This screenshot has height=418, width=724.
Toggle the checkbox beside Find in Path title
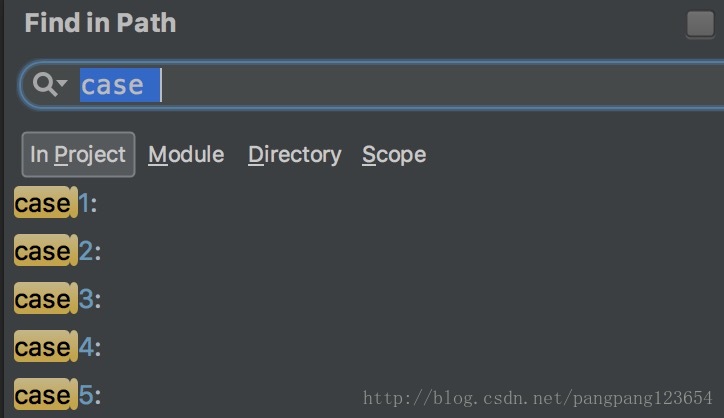pos(700,24)
